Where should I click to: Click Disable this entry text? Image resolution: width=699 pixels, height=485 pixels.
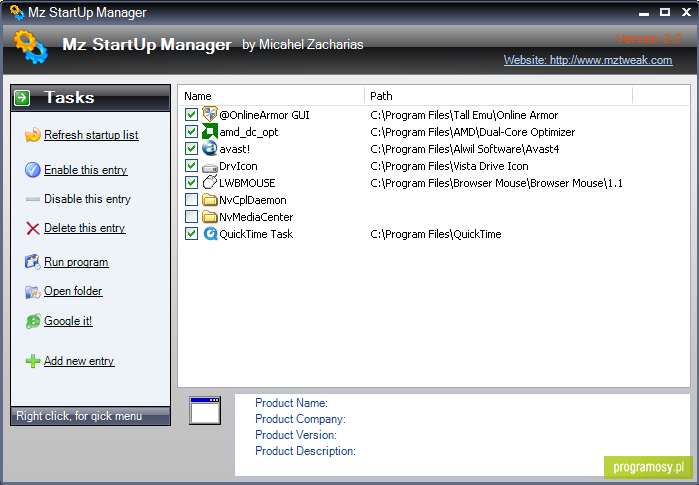(x=87, y=199)
